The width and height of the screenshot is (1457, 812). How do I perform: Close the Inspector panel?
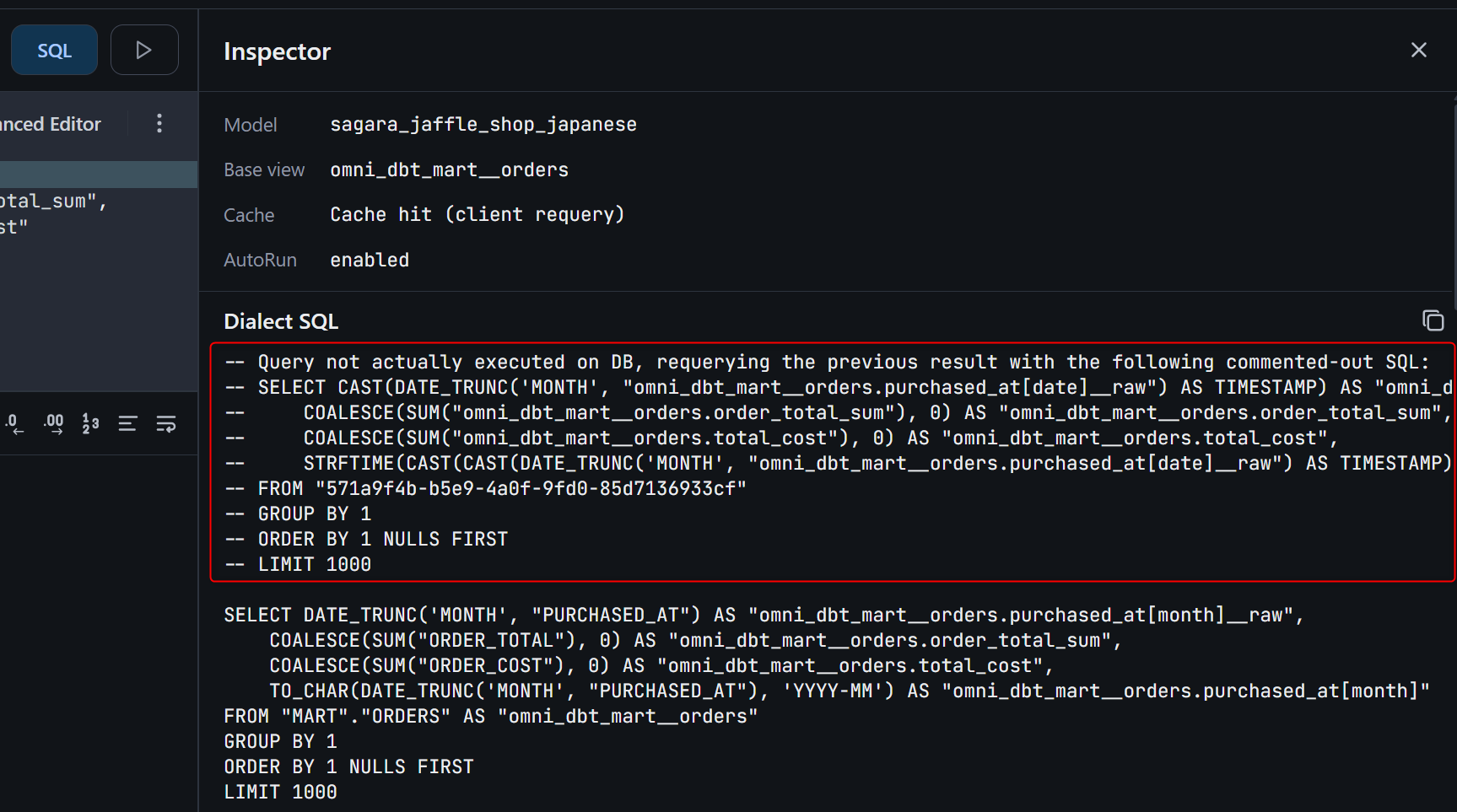pos(1418,51)
